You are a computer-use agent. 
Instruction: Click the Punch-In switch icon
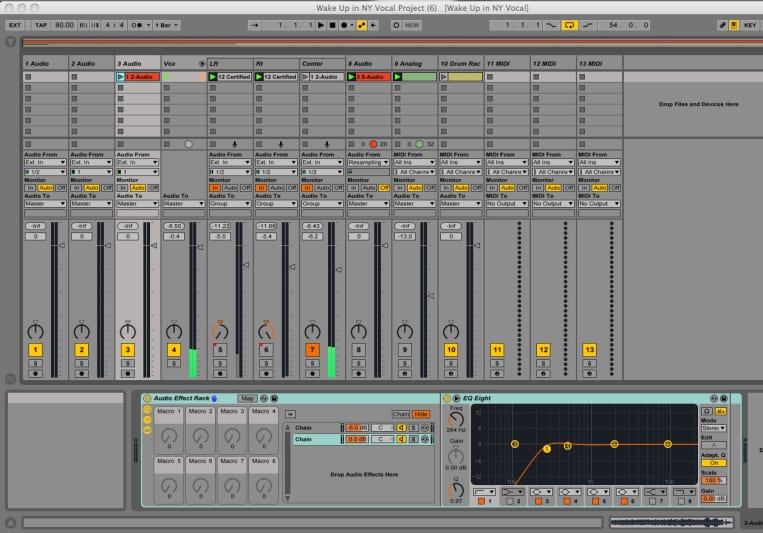click(551, 25)
